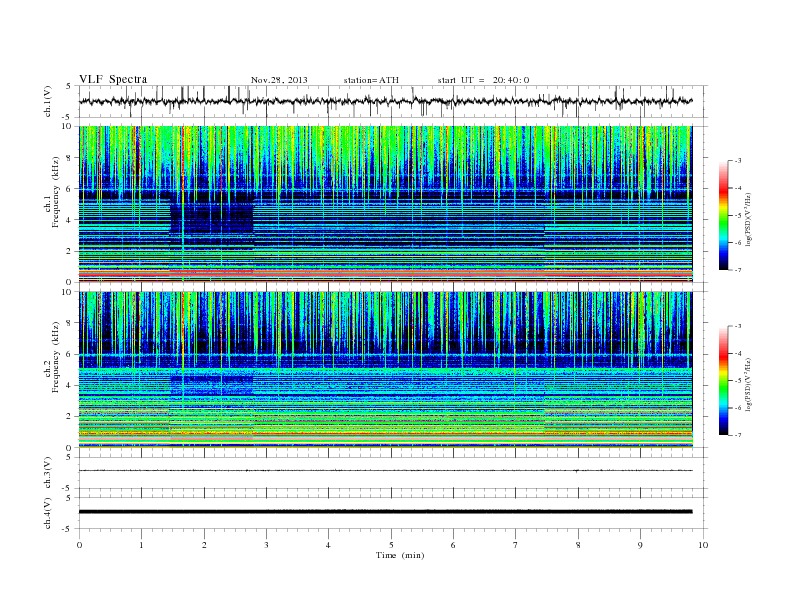The width and height of the screenshot is (792, 612).
Task: Click time axis tick label "4"
Action: click(328, 545)
